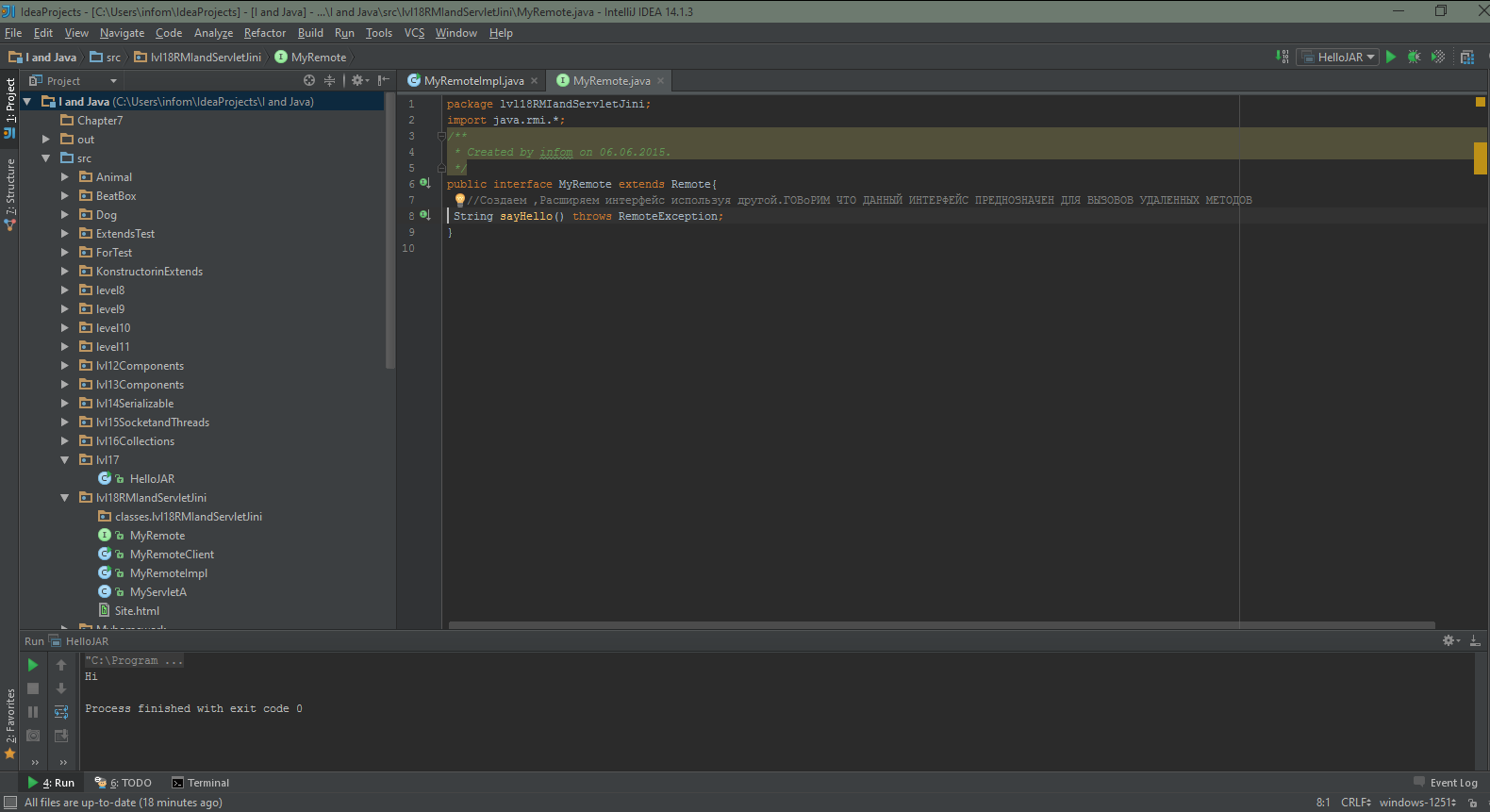Run HelloJAR with the toolbar Run arrow

(x=1391, y=57)
